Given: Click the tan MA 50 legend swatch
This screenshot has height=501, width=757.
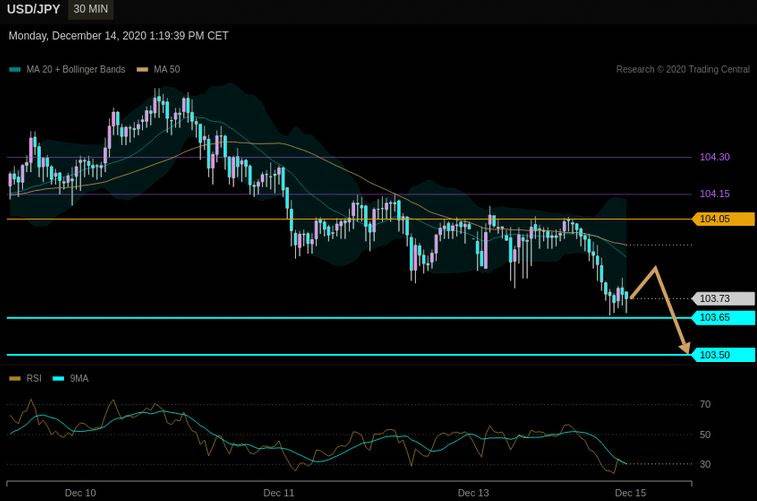Looking at the screenshot, I should click(142, 70).
